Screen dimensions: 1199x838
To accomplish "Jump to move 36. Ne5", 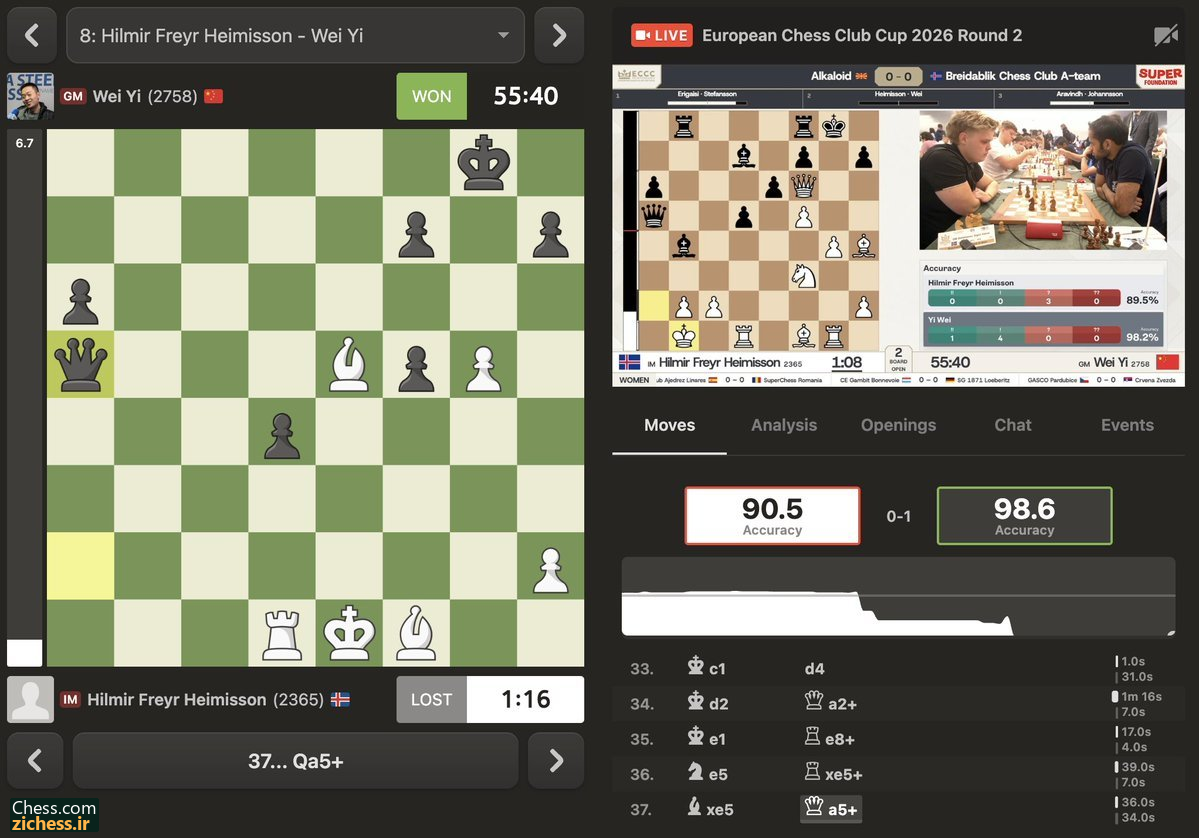I will [707, 774].
